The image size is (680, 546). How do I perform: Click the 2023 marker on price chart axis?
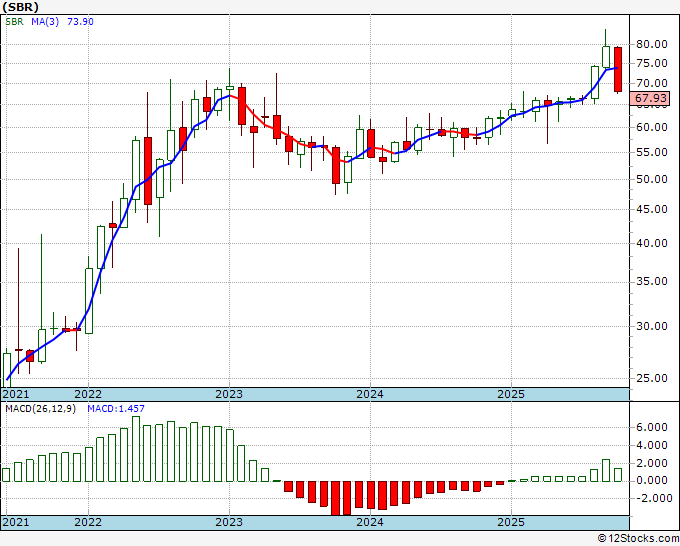tap(229, 394)
